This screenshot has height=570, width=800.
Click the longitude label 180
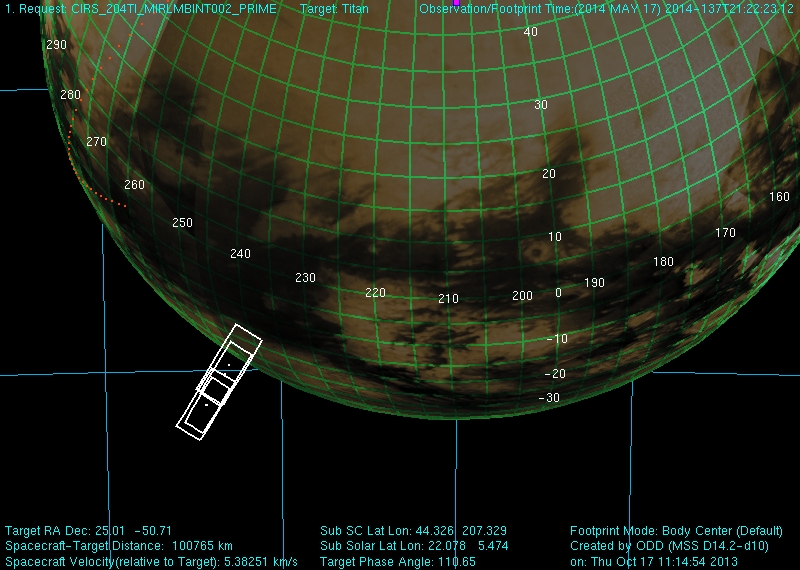663,262
